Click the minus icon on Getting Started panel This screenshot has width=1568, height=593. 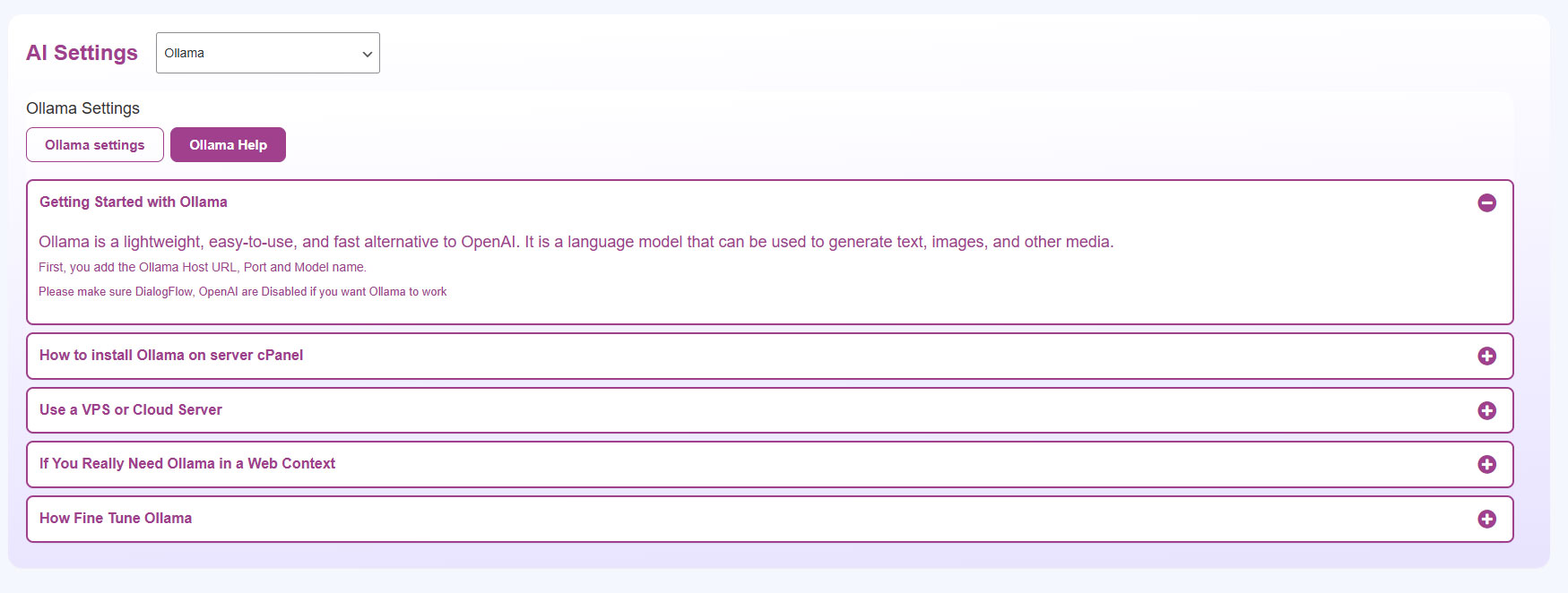coord(1486,203)
